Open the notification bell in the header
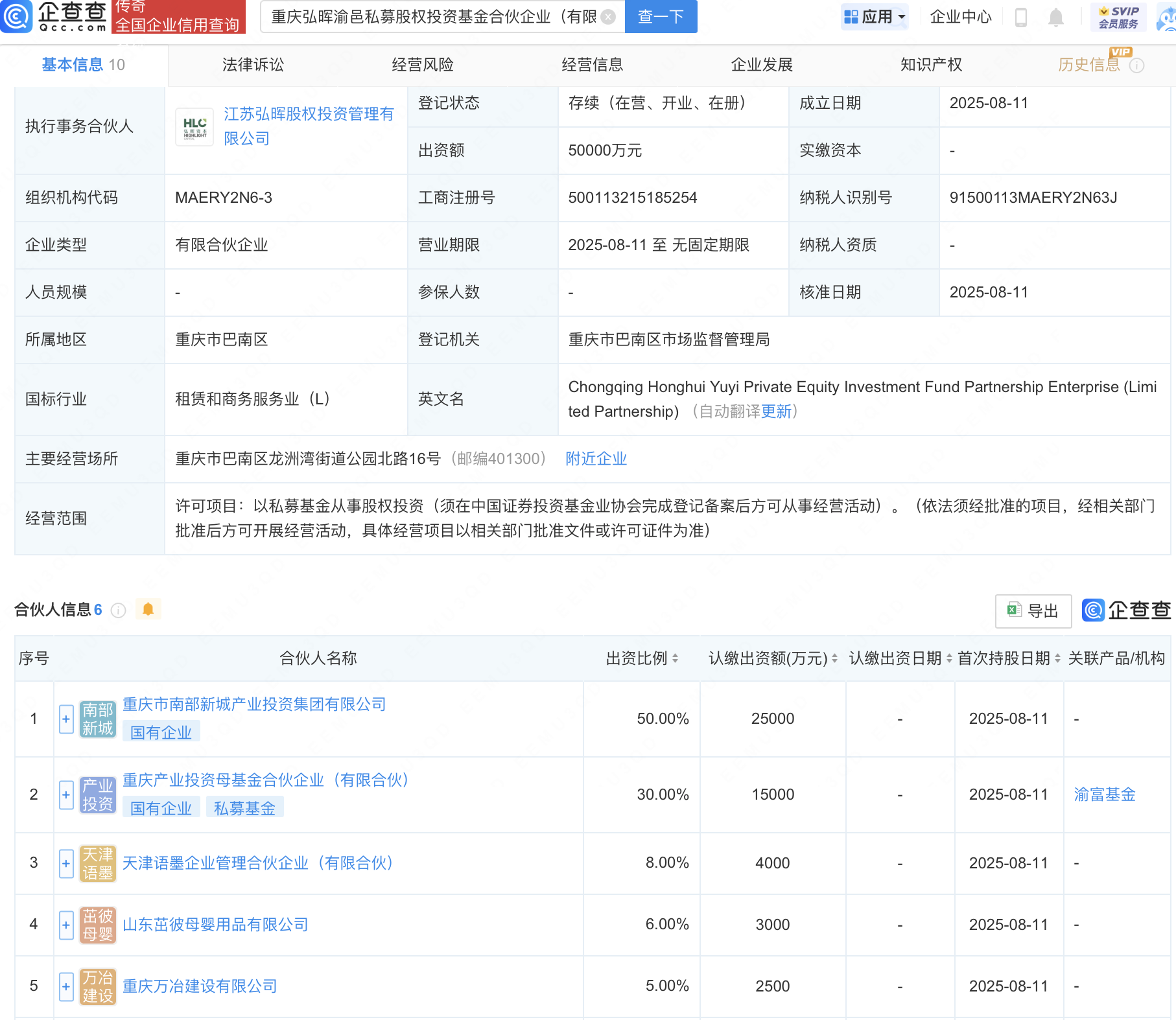Screen dimensions: 1176x1020 pyautogui.click(x=1056, y=17)
